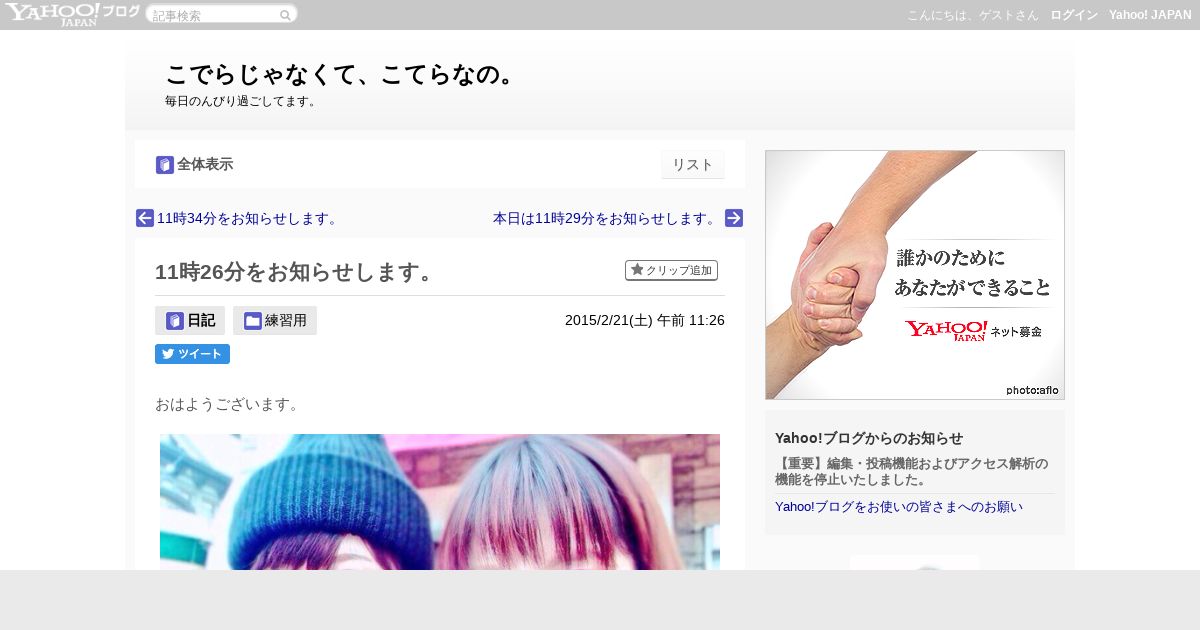The width and height of the screenshot is (1200, 630).
Task: Click the folder icon beside 練習用
Action: pos(253,321)
